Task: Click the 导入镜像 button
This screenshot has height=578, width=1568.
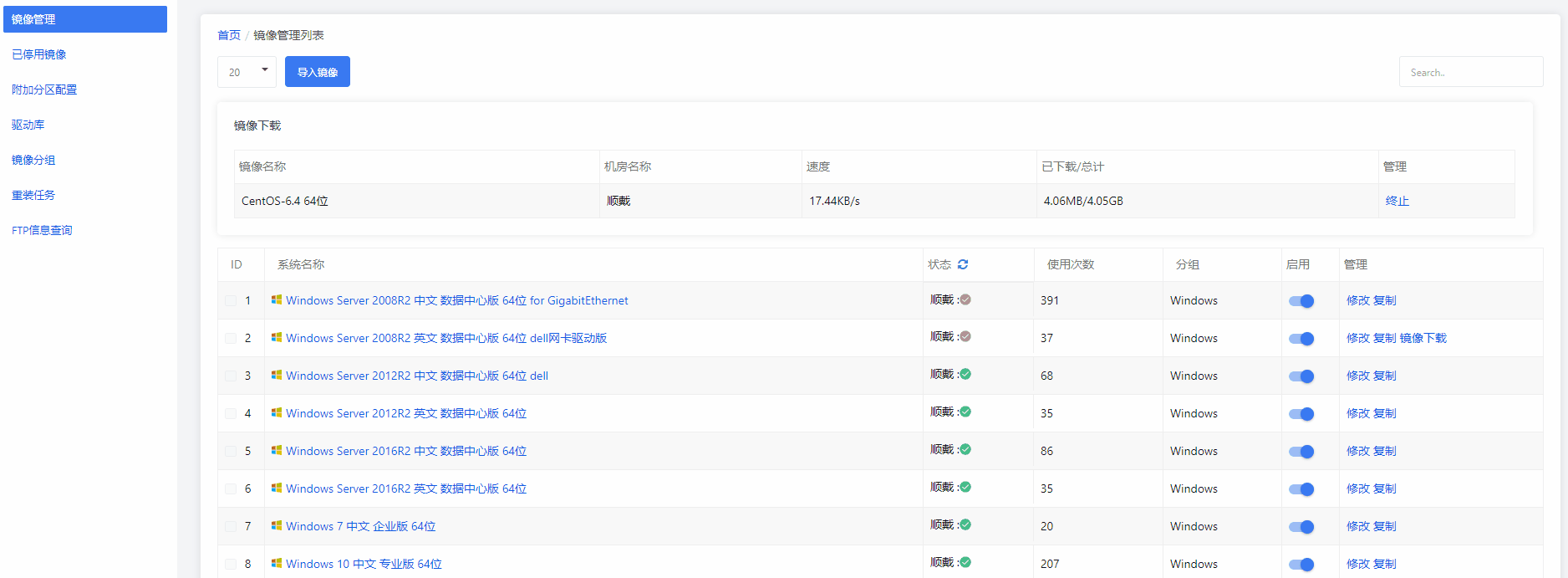Action: click(318, 72)
